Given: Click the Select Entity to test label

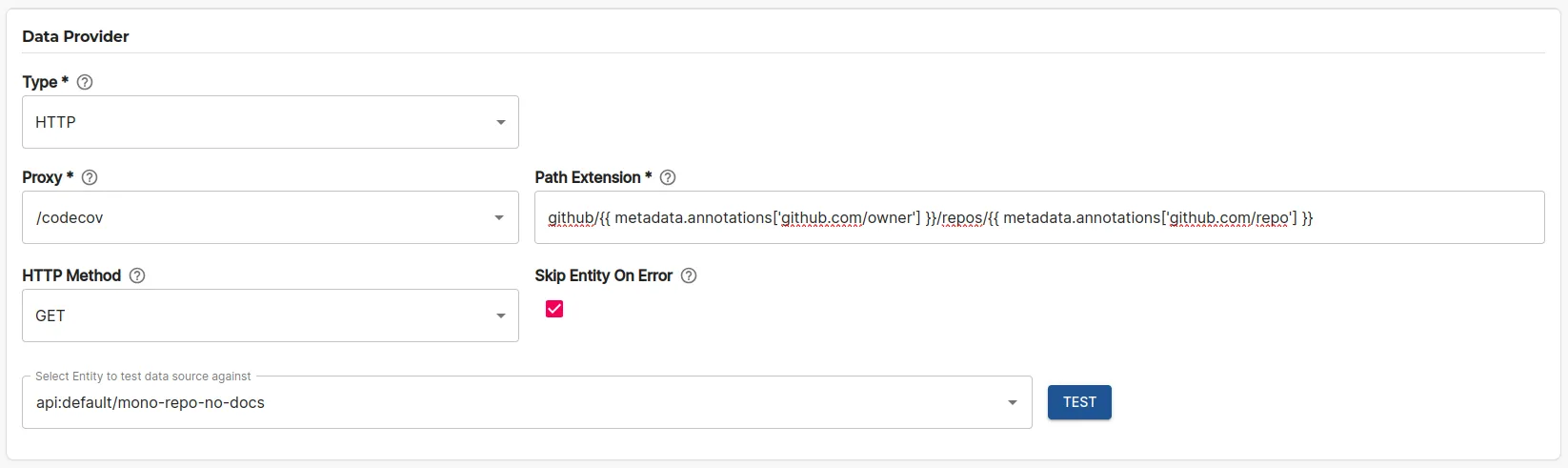Looking at the screenshot, I should (143, 376).
